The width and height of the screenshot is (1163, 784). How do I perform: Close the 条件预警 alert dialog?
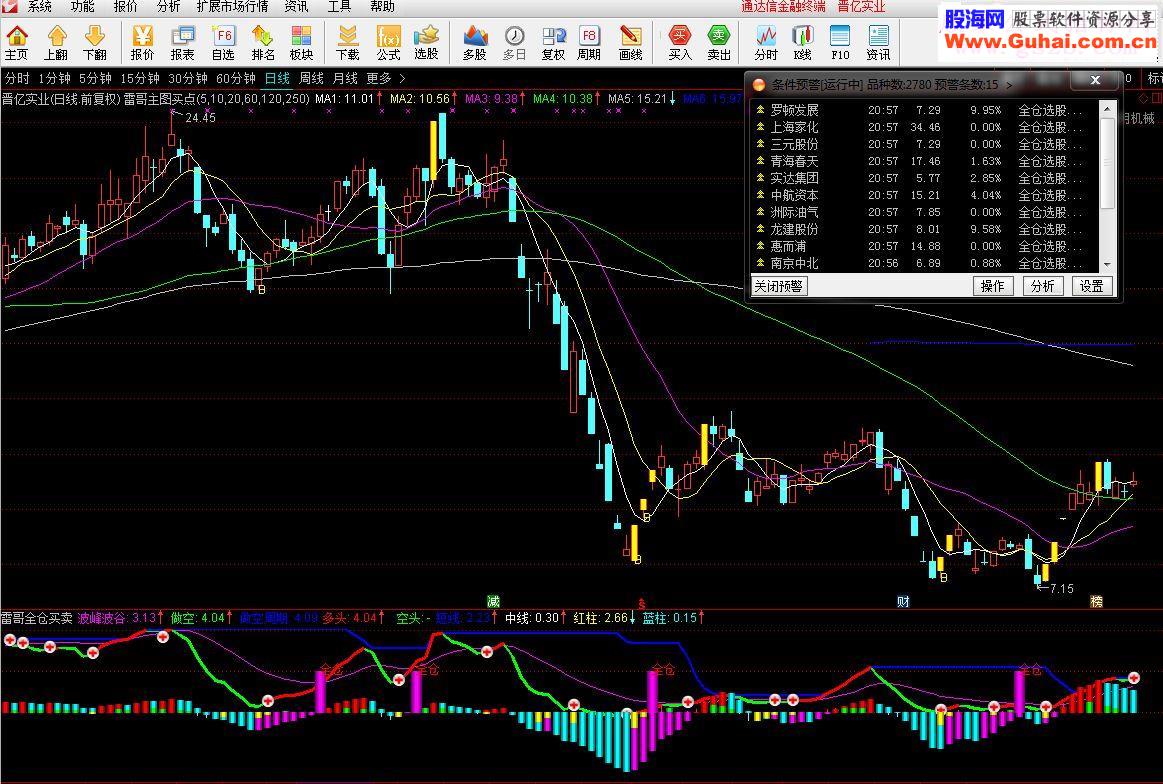(1095, 81)
